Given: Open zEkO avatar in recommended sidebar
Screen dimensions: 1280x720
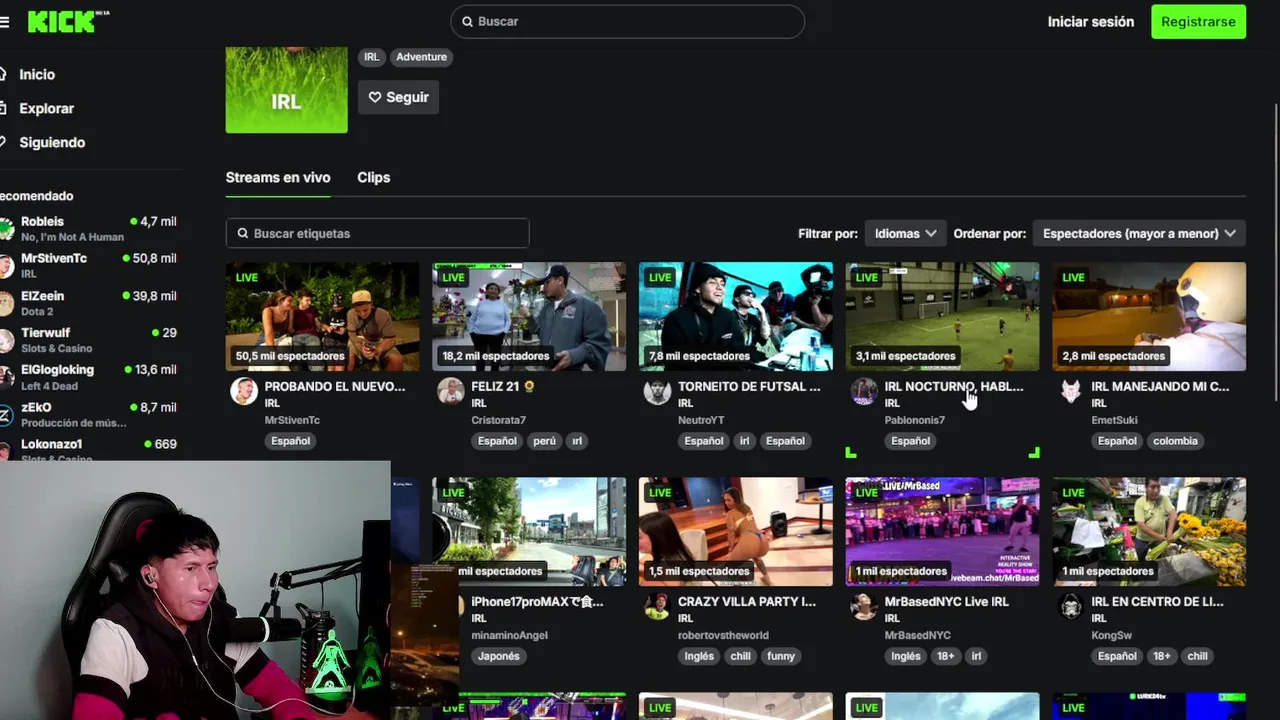Looking at the screenshot, I should [x=6, y=415].
